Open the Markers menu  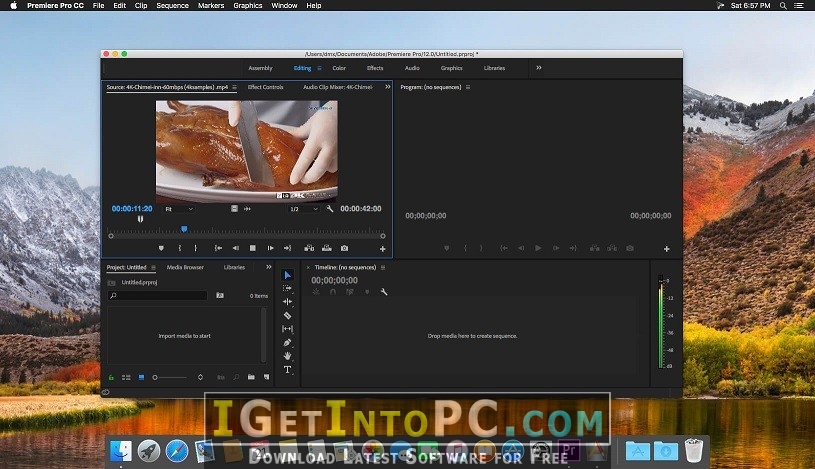pyautogui.click(x=211, y=6)
